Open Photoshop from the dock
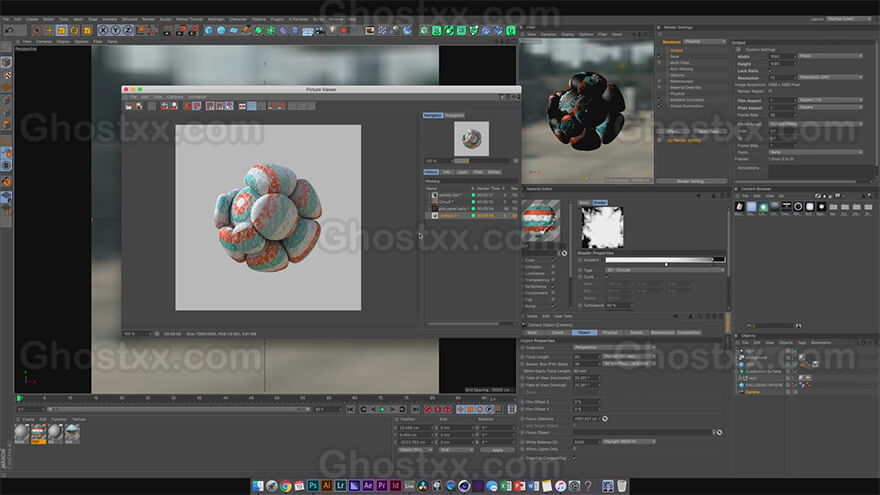880x495 pixels. pos(313,486)
